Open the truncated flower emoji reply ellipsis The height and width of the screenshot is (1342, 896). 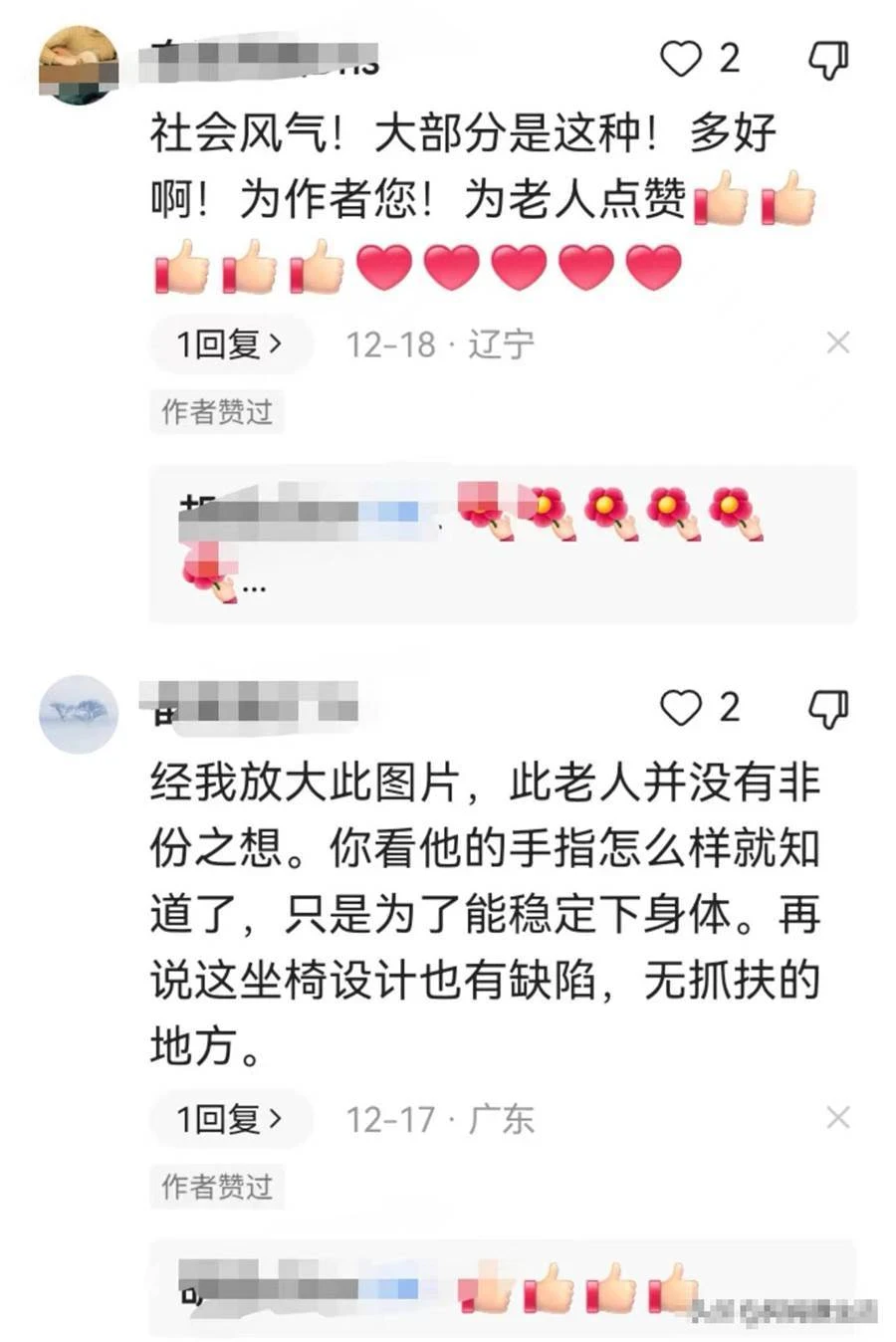(254, 587)
